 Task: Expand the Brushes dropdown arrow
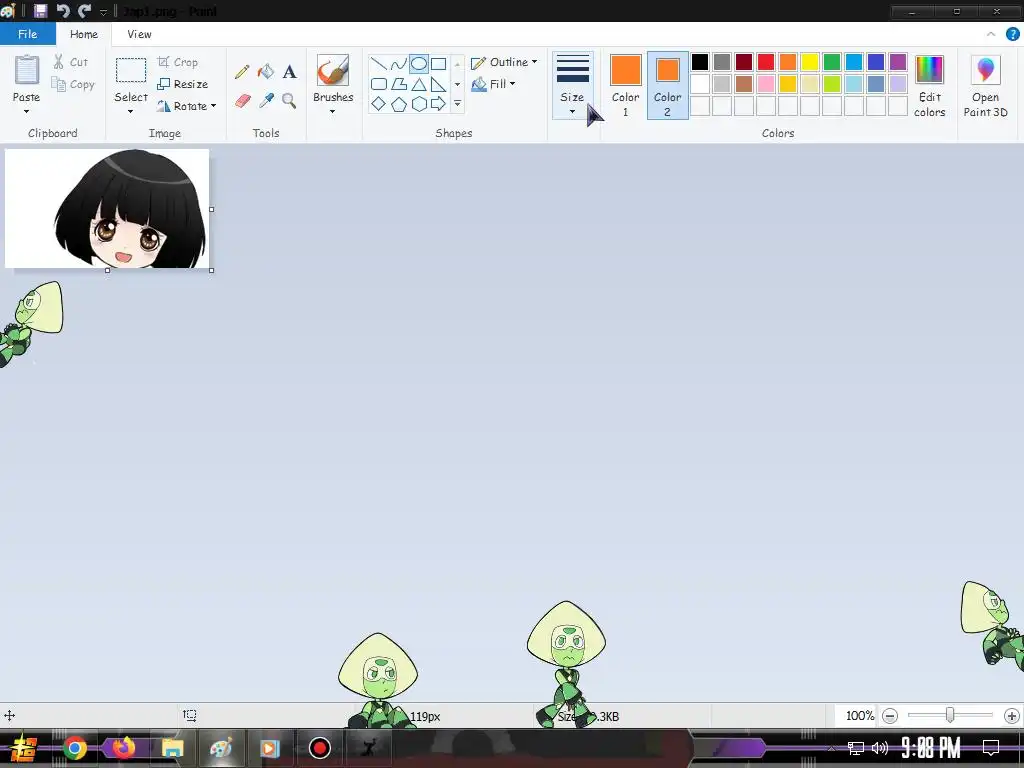coord(332,112)
